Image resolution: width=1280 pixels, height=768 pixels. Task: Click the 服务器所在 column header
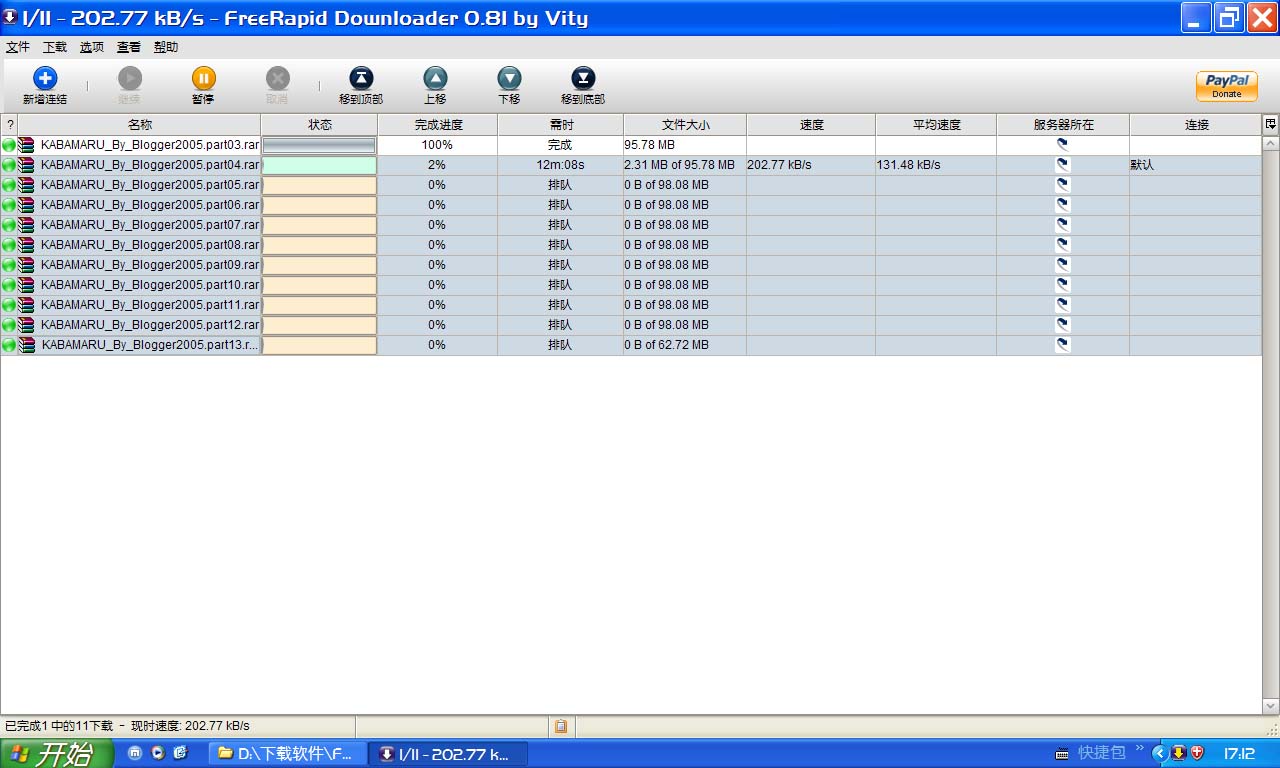(x=1063, y=125)
